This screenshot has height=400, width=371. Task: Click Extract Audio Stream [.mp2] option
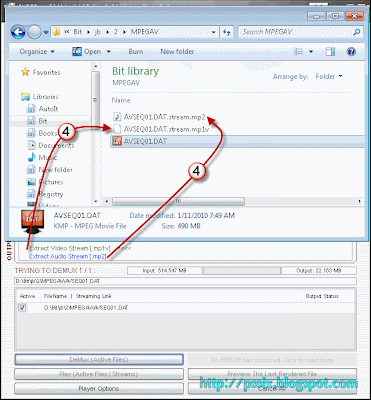pos(67,256)
